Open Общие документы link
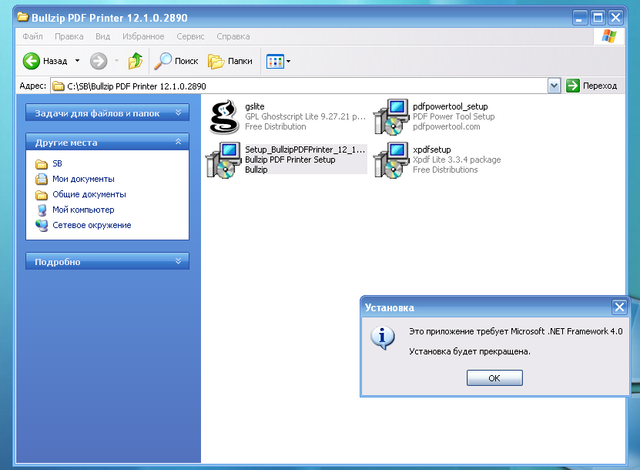Image resolution: width=640 pixels, height=470 pixels. point(89,195)
